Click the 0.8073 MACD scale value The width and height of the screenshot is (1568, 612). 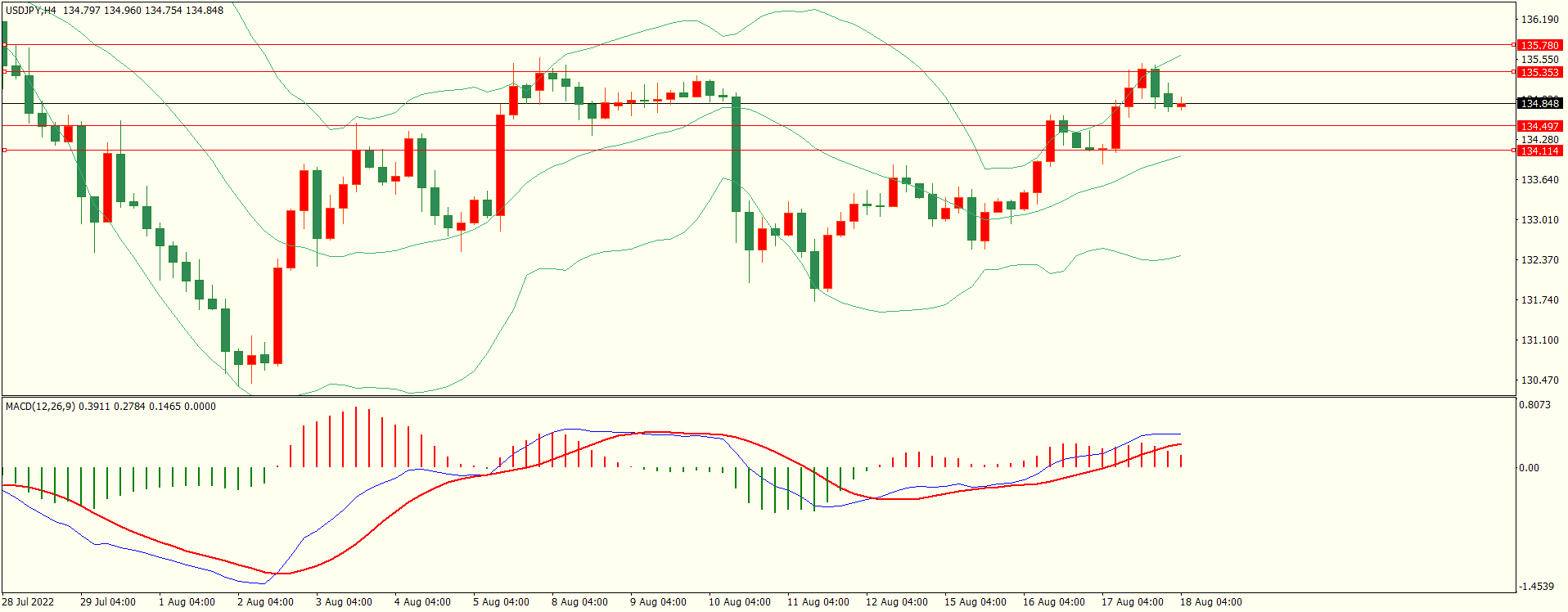pyautogui.click(x=1534, y=405)
